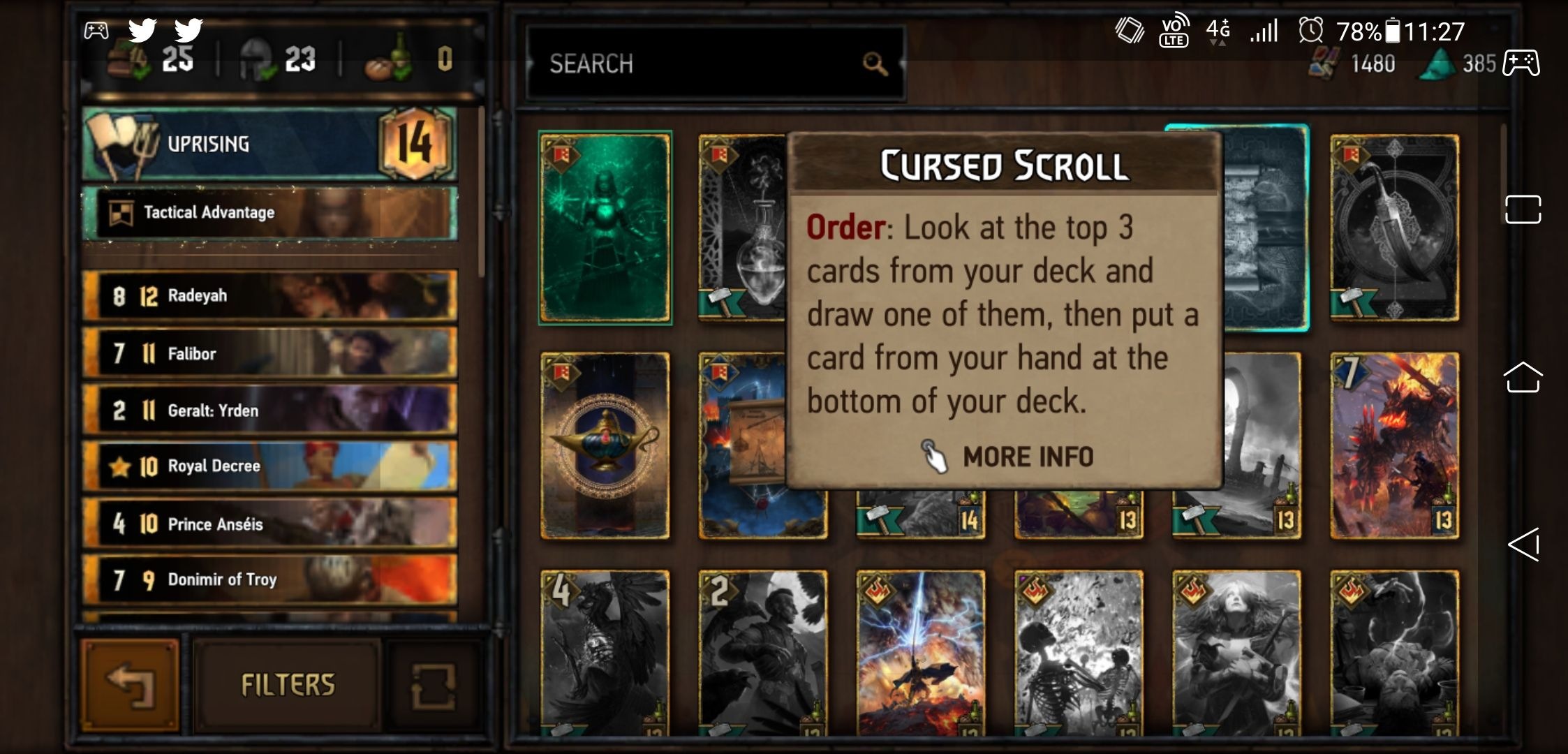1568x754 pixels.
Task: Tap the recent apps square icon
Action: 1523,209
